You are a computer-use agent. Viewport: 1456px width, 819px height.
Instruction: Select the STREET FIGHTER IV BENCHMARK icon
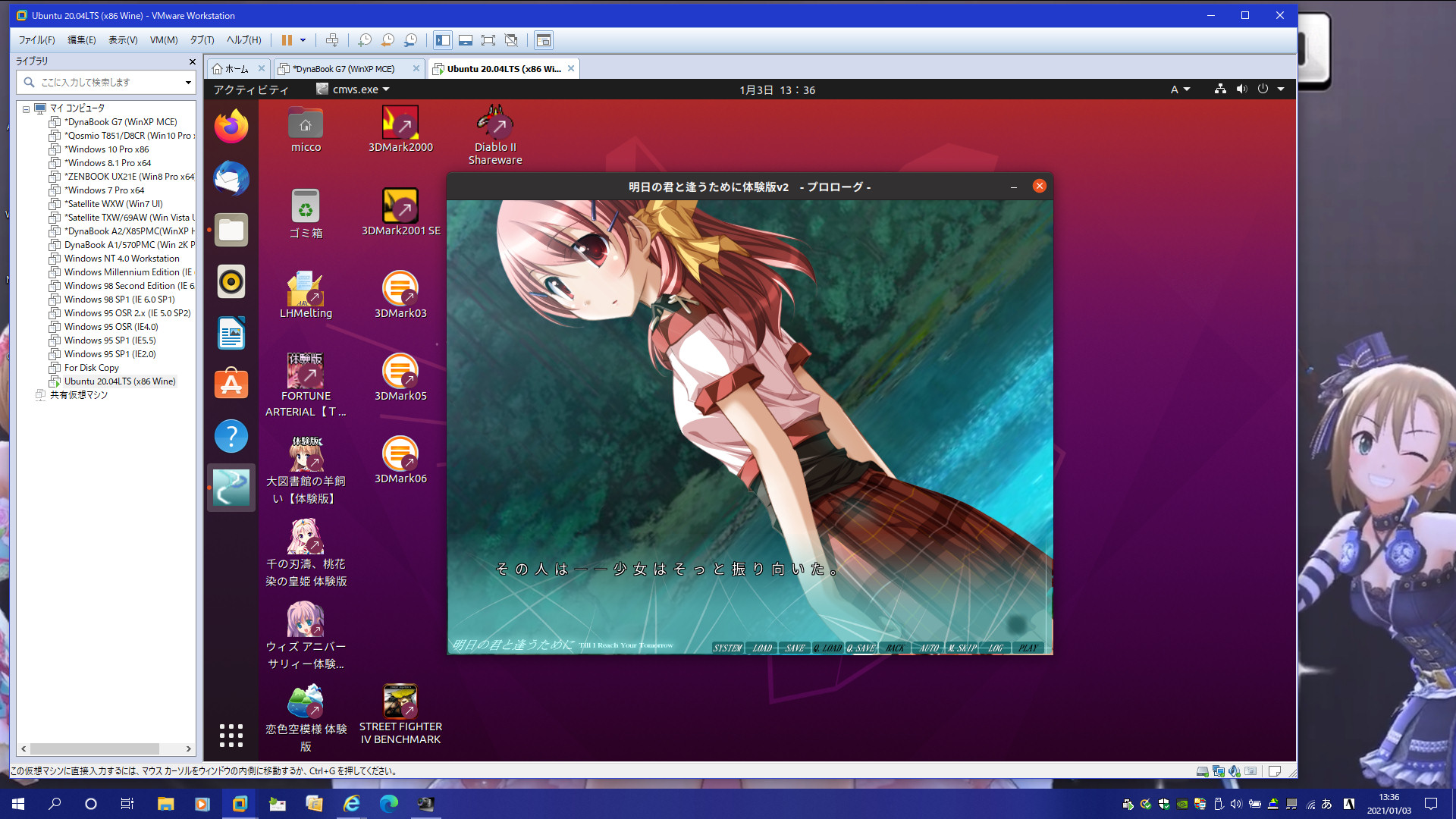[400, 715]
